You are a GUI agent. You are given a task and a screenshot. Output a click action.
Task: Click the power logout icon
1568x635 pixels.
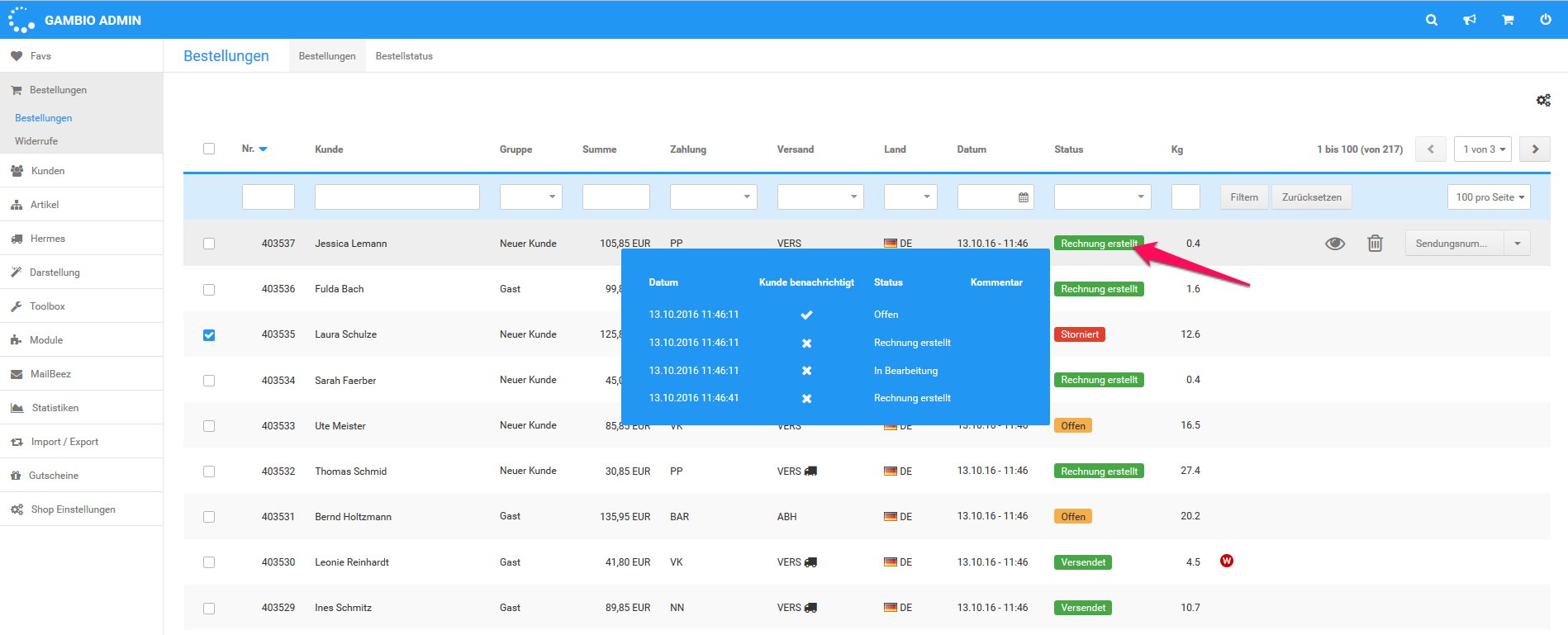[x=1545, y=20]
